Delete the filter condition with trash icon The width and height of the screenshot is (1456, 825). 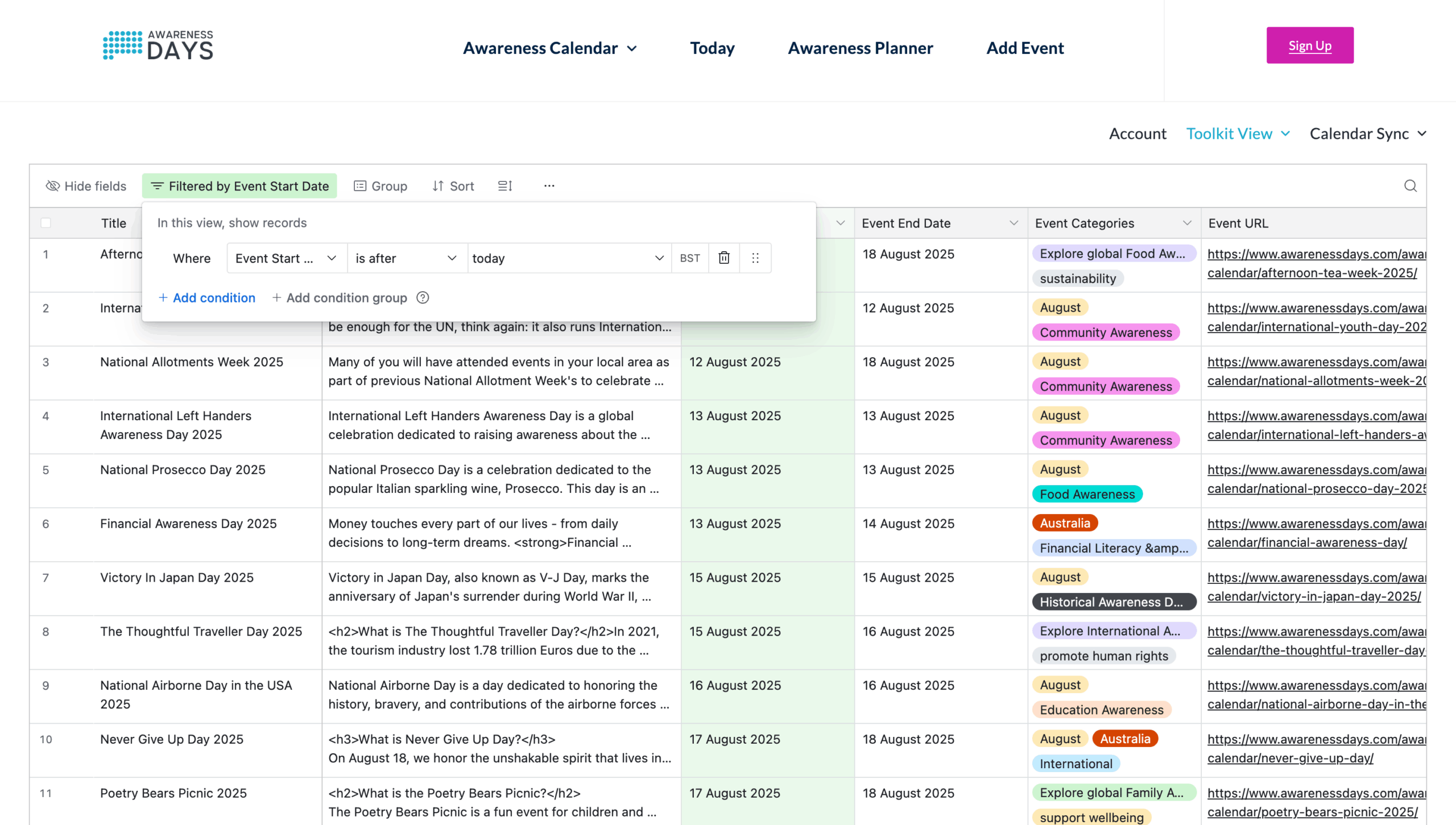coord(723,258)
